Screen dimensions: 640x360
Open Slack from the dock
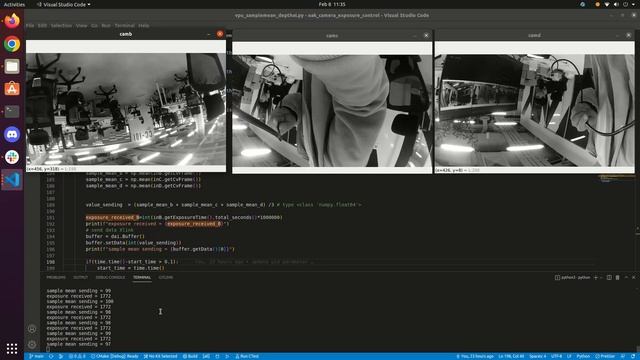point(12,157)
